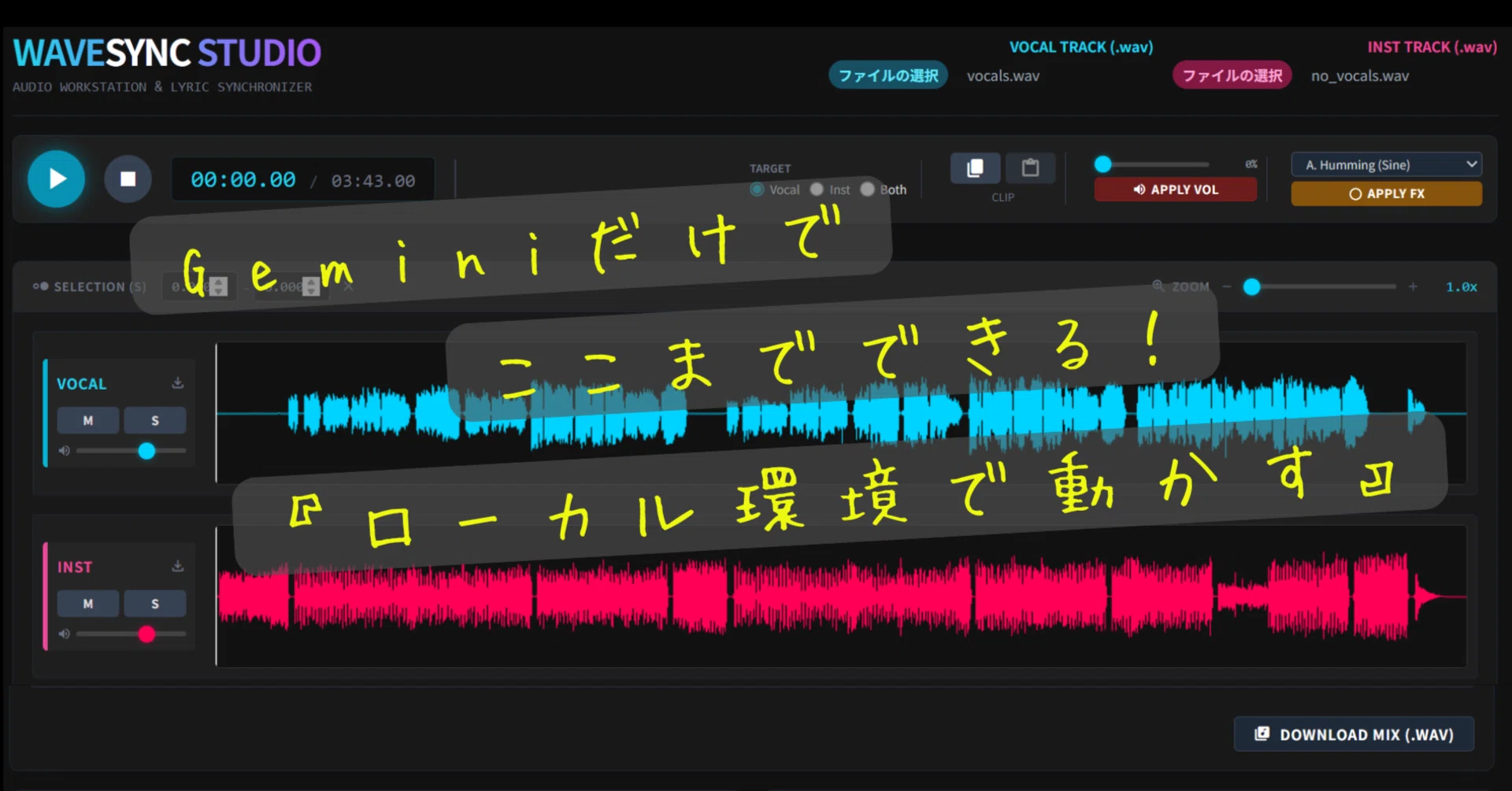Screen dimensions: 1512x791
Task: Click the VOCAL track volume slider
Action: (x=132, y=451)
